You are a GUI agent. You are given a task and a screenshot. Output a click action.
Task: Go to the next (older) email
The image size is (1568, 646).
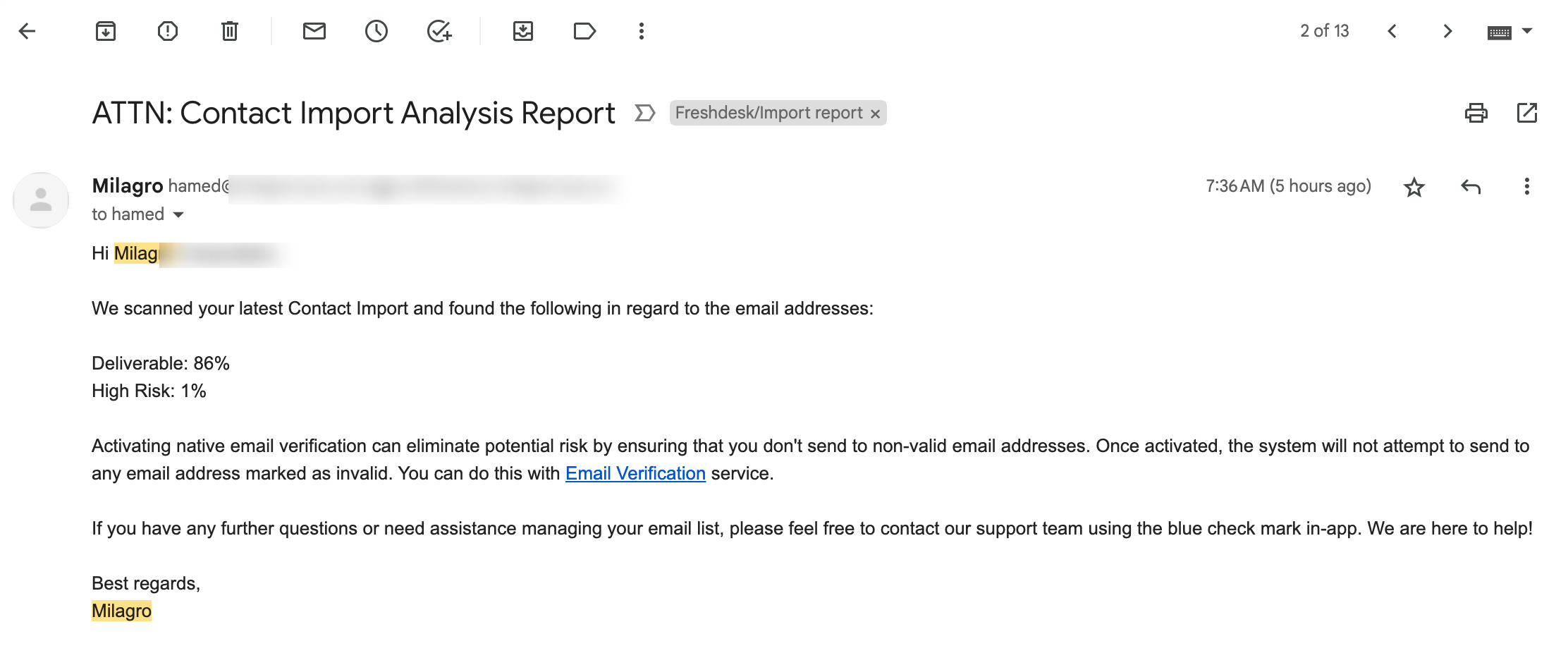(1447, 31)
